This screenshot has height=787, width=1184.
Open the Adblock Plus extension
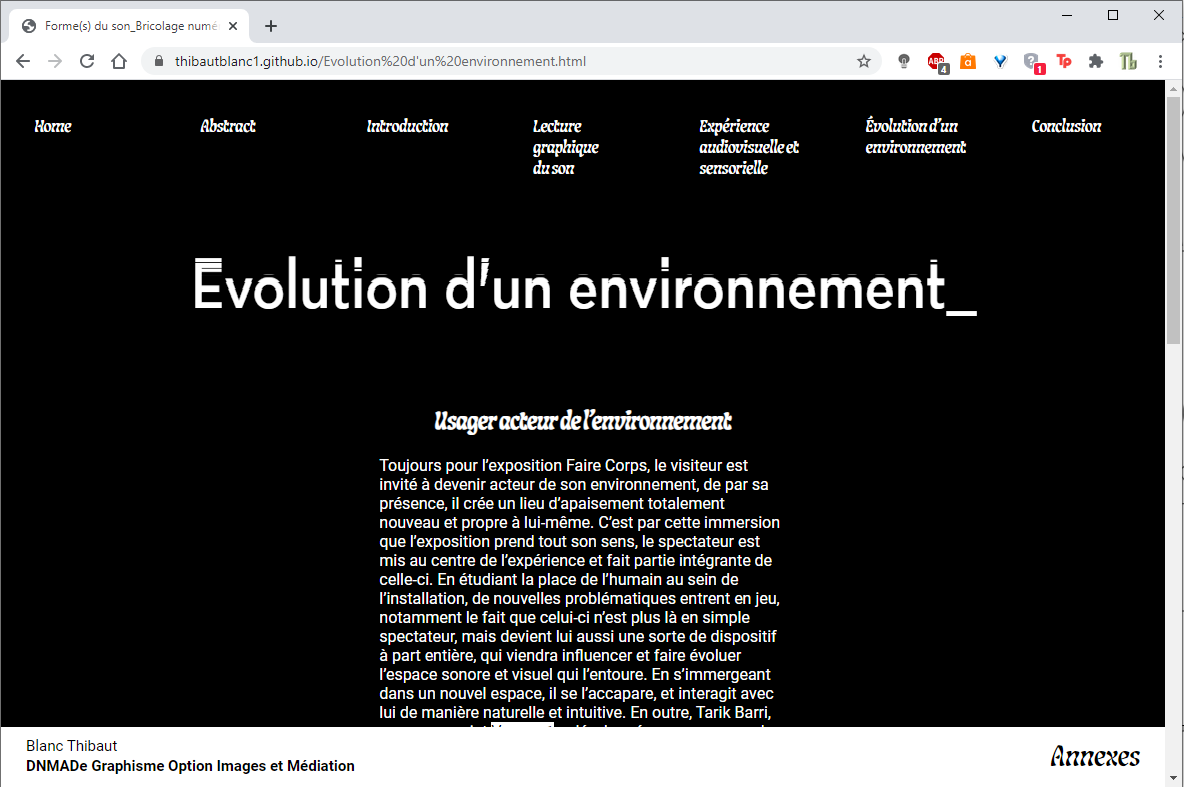(936, 61)
